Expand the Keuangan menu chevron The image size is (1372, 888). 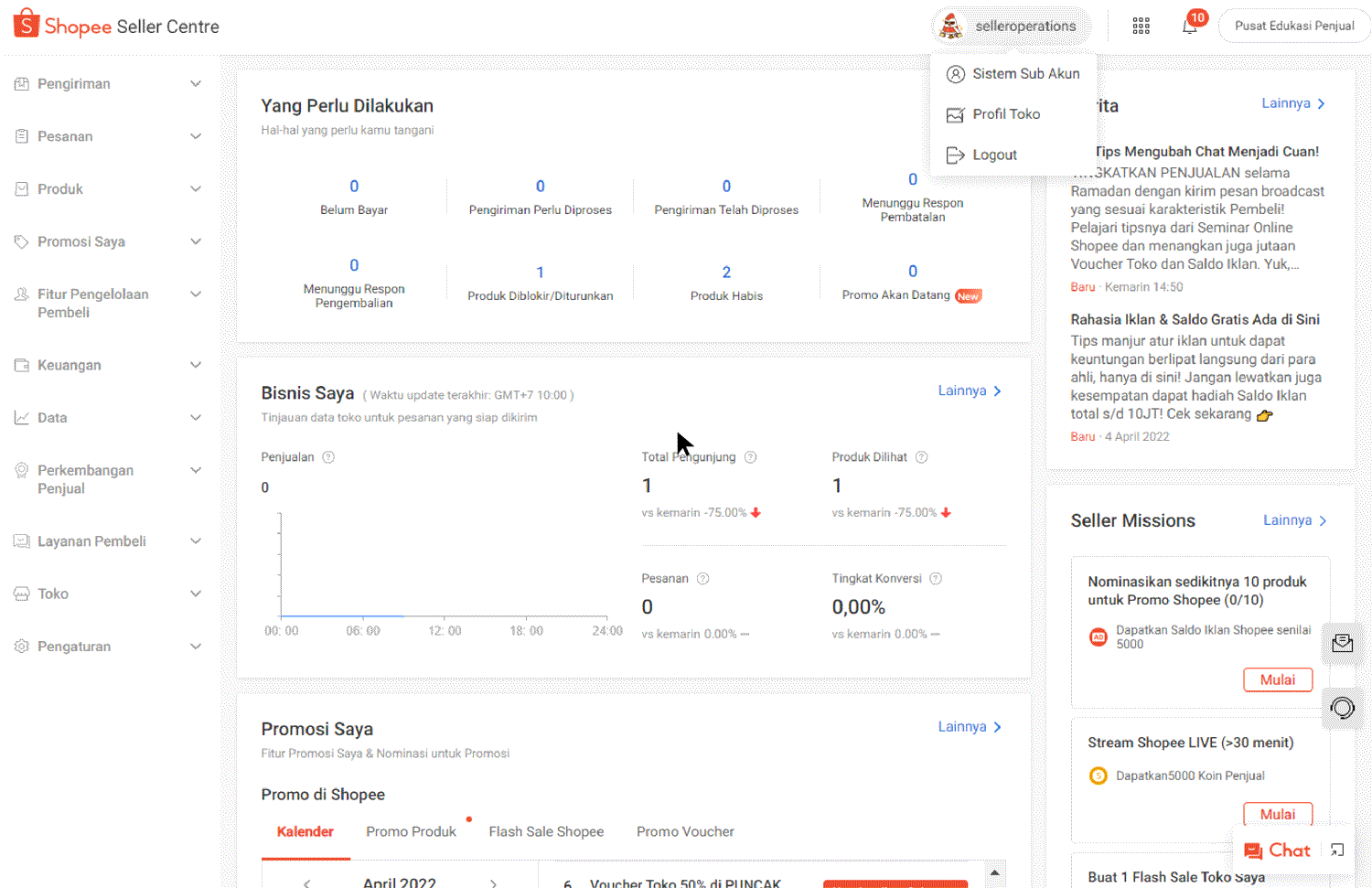pos(196,365)
